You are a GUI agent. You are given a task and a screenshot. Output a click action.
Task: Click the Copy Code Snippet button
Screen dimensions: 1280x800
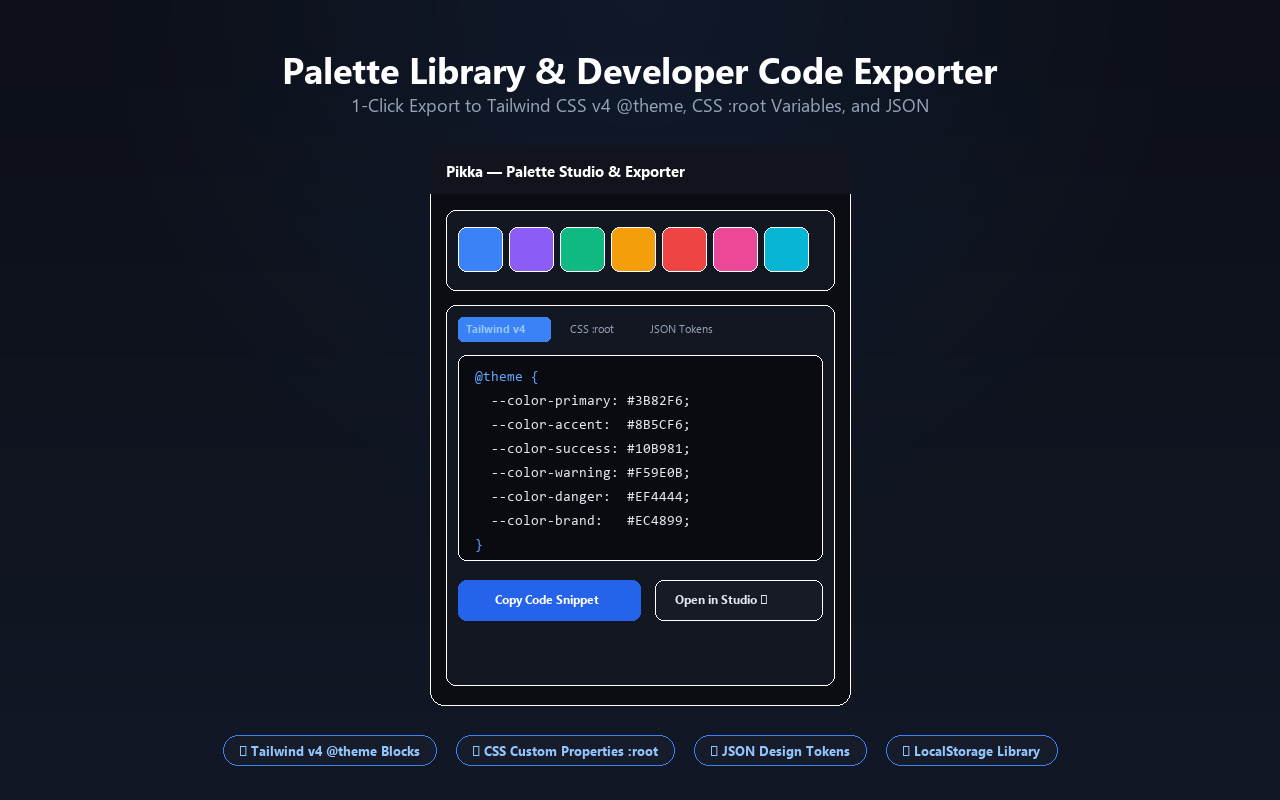click(549, 600)
